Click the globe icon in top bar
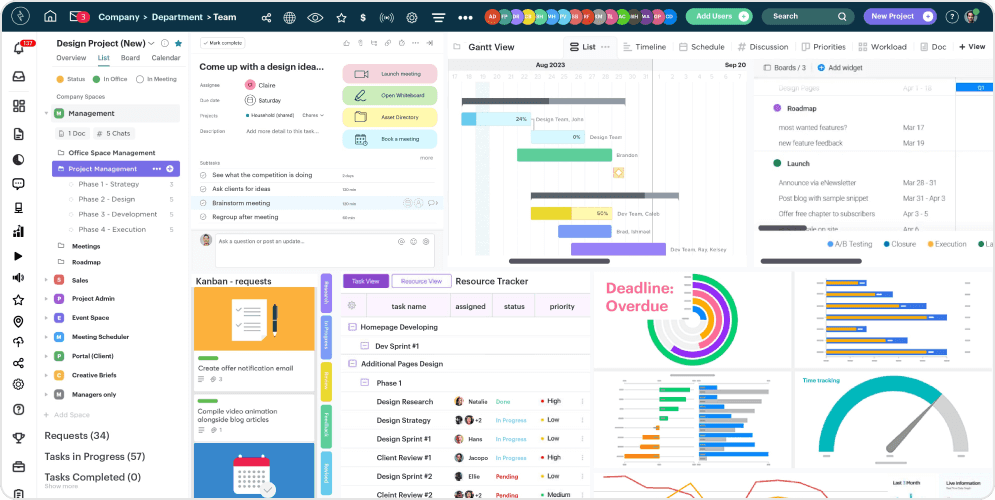 pyautogui.click(x=290, y=17)
